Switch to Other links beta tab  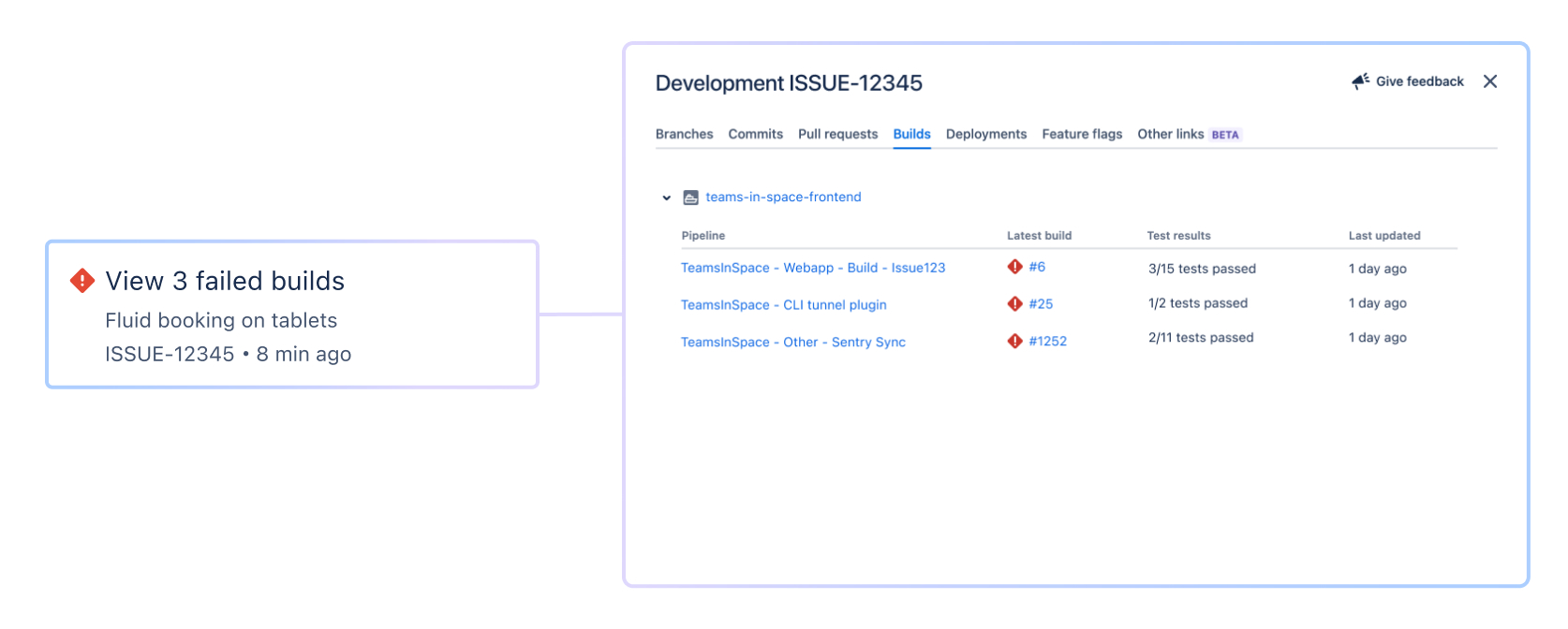(1189, 134)
